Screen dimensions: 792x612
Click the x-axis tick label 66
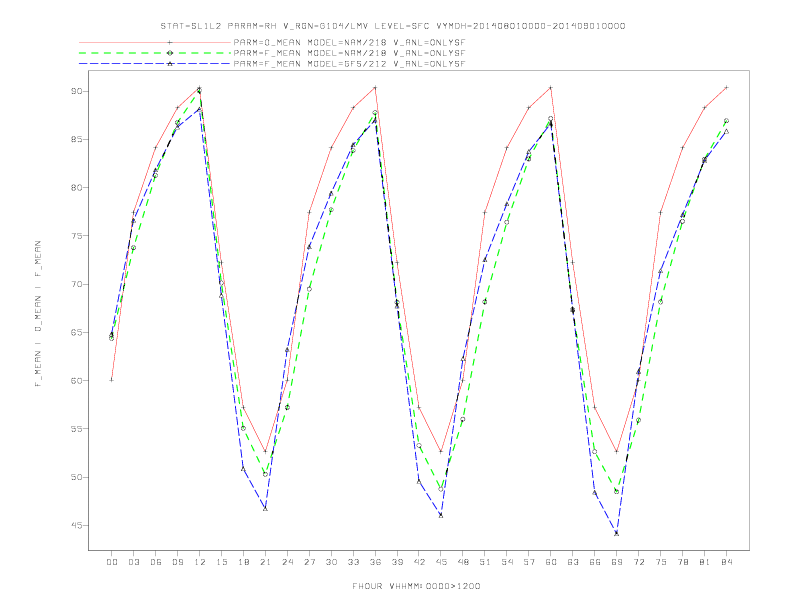tap(595, 562)
